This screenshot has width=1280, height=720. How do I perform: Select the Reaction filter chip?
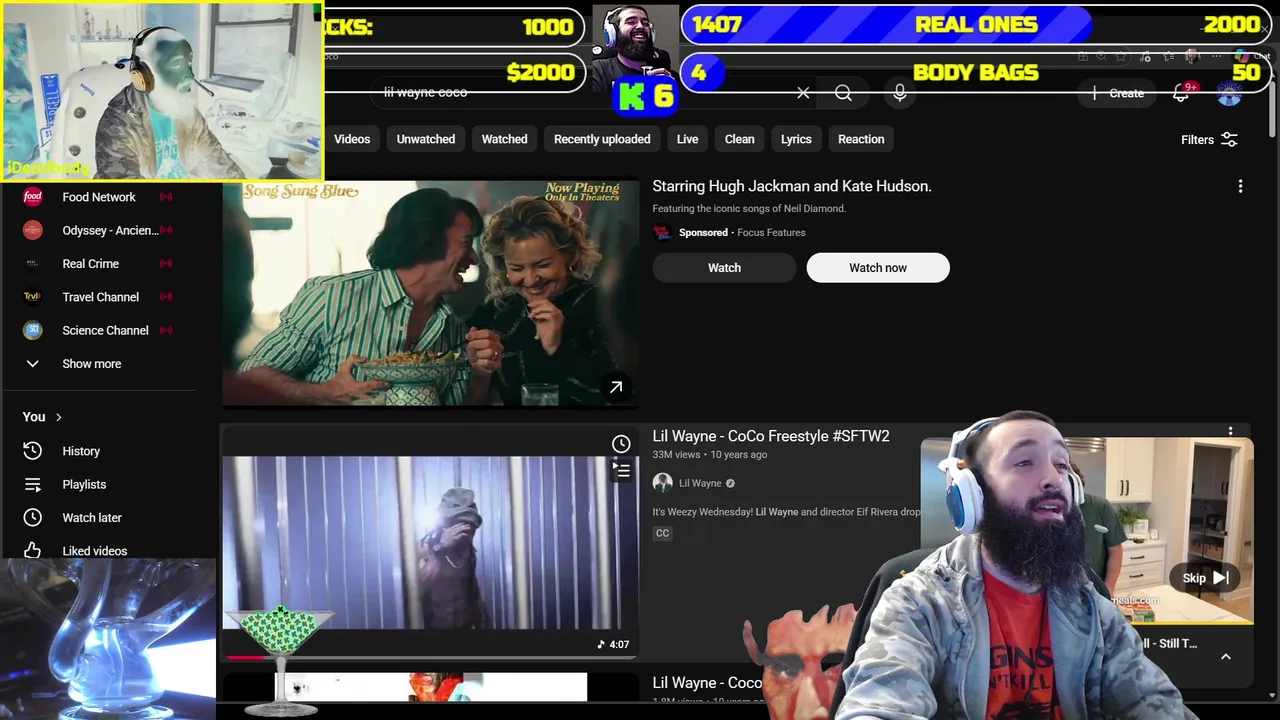tap(861, 139)
